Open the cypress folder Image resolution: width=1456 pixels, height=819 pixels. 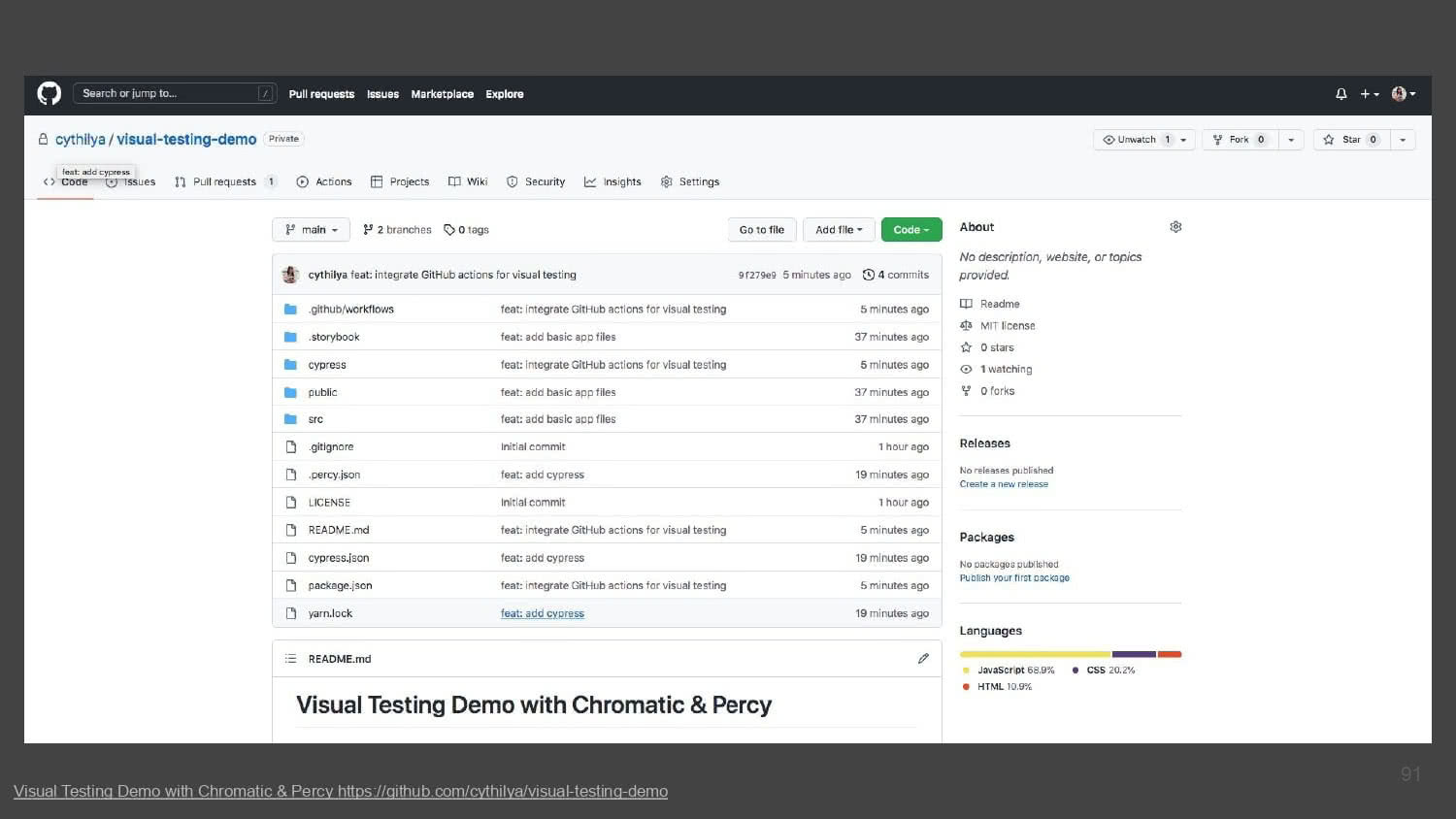pyautogui.click(x=327, y=365)
